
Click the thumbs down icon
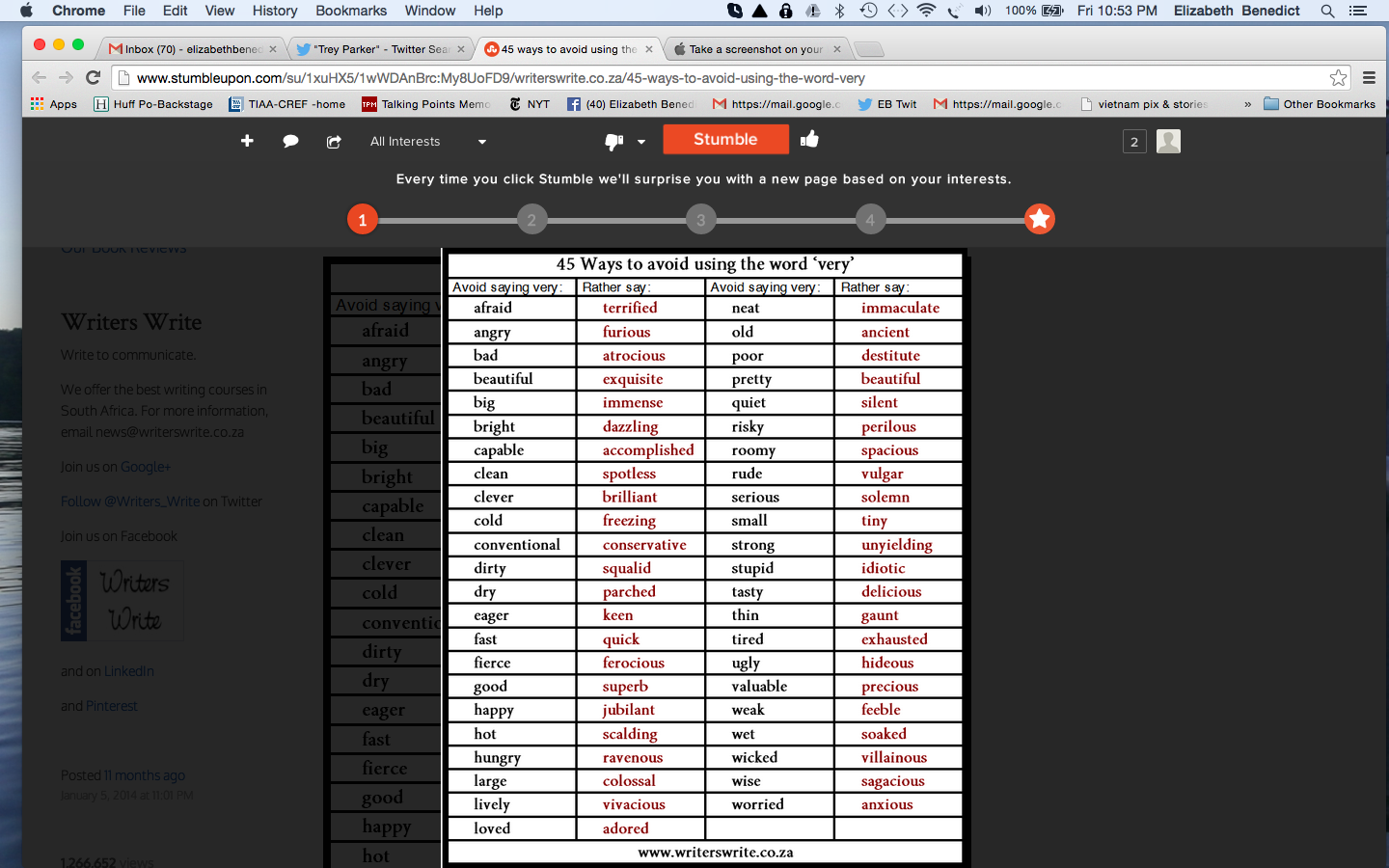point(613,142)
